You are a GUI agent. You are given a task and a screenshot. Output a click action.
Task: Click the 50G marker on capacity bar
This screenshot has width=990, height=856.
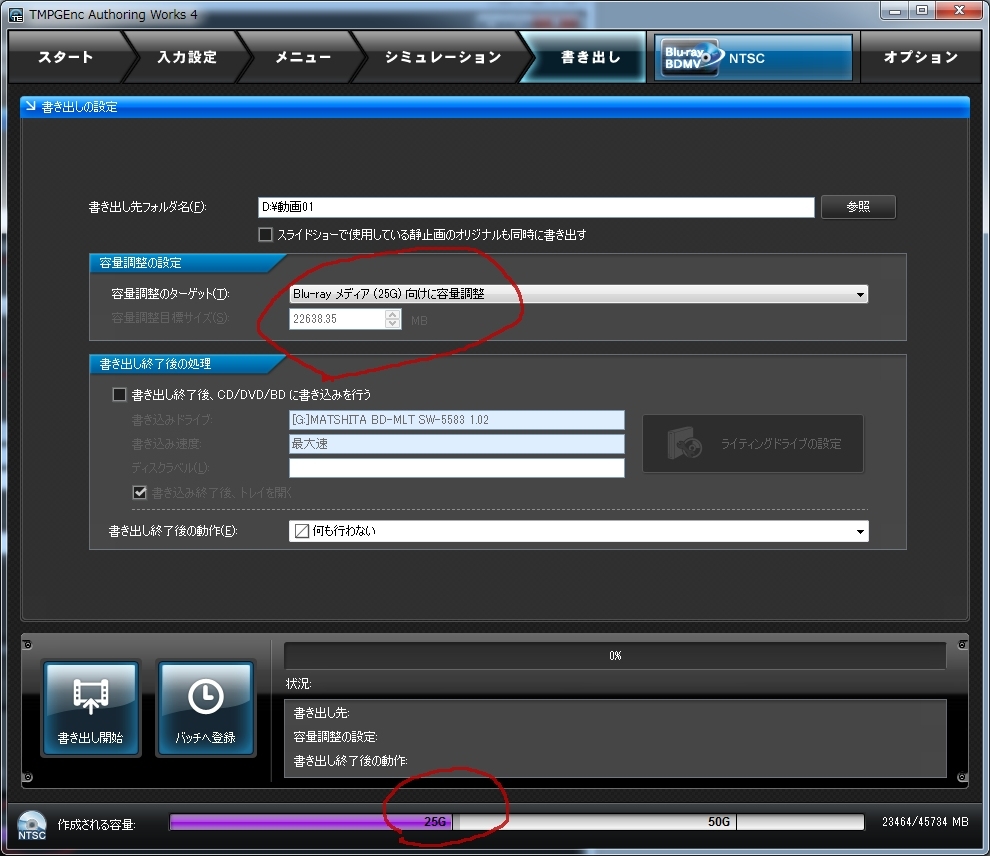[x=719, y=821]
